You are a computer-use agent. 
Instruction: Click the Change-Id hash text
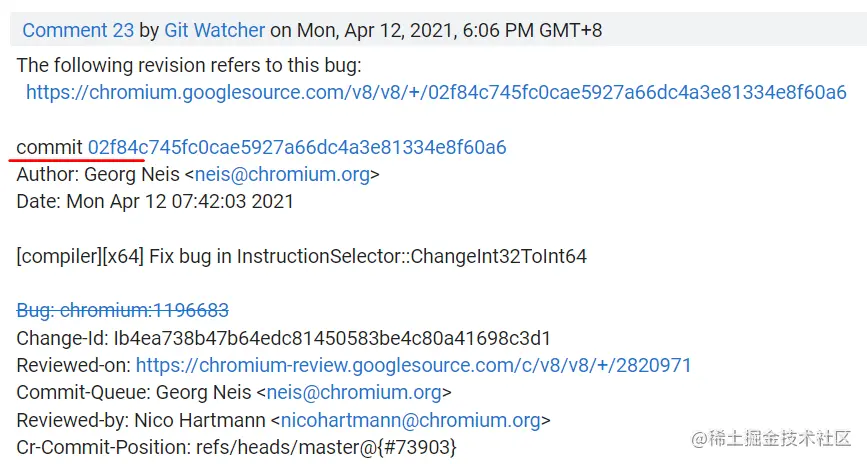pos(332,338)
